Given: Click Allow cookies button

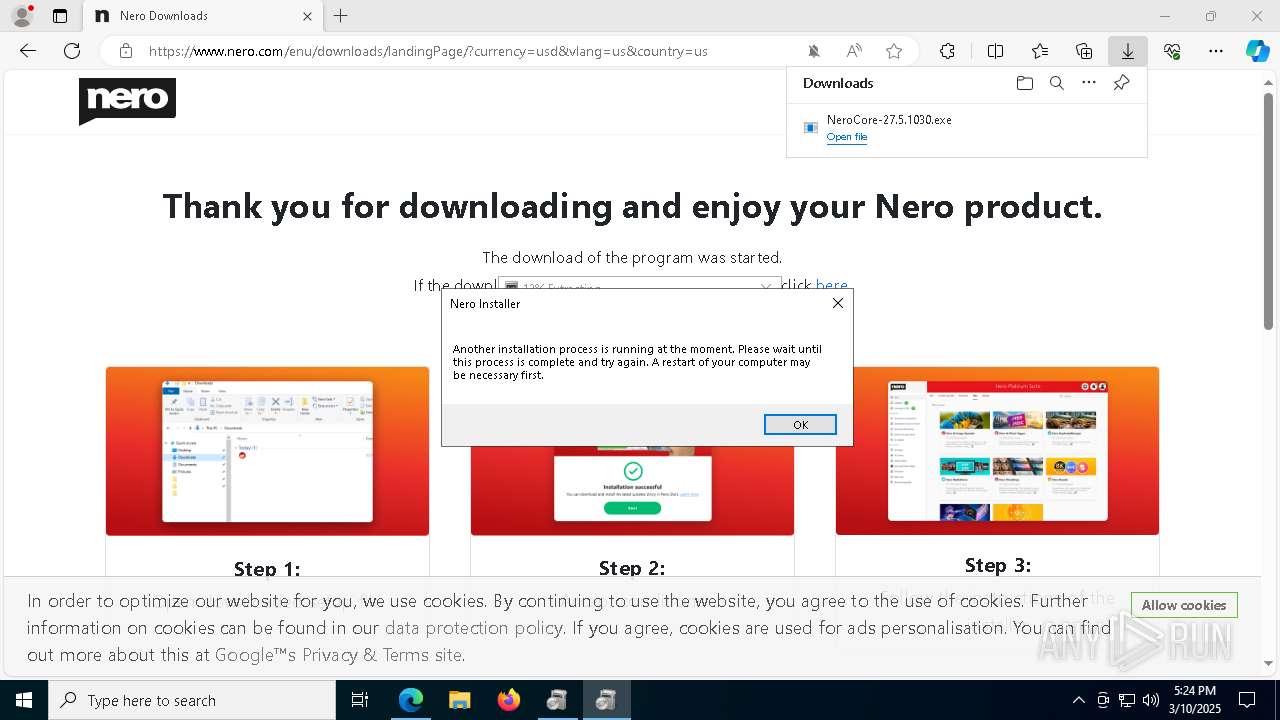Looking at the screenshot, I should click(1184, 605).
